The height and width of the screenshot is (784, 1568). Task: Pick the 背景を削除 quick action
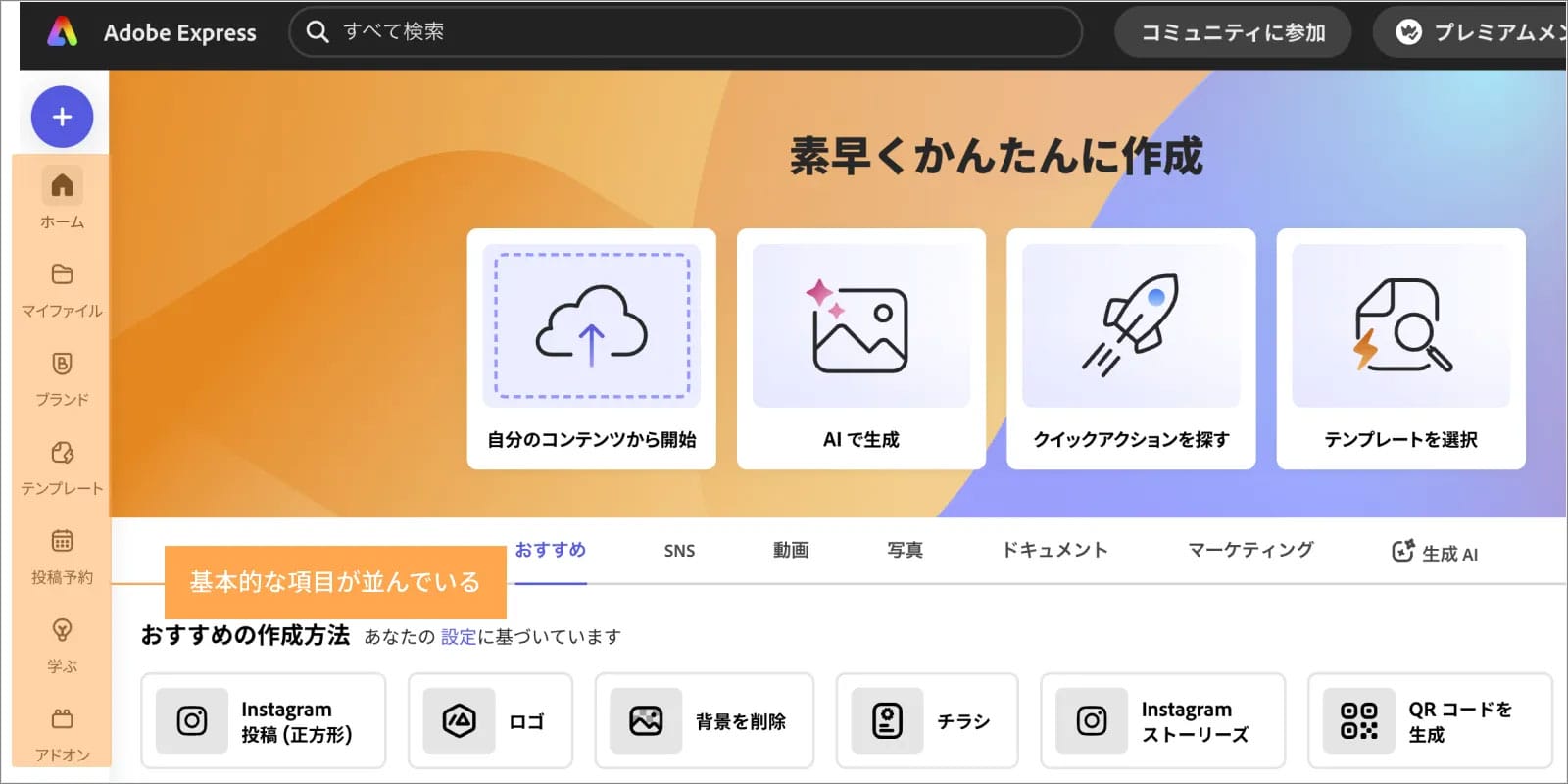(704, 721)
